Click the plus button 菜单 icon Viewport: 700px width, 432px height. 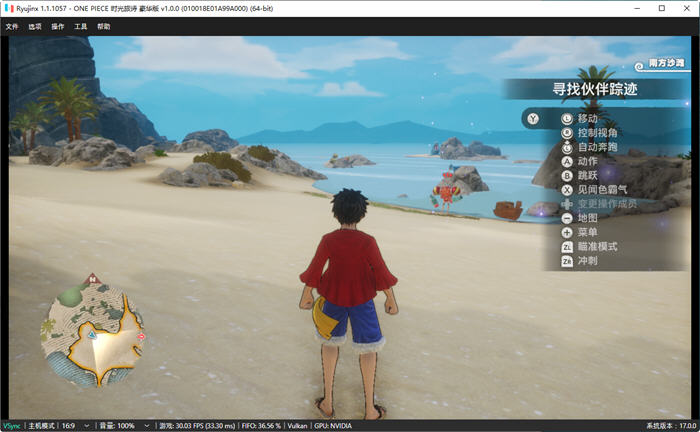[x=567, y=233]
